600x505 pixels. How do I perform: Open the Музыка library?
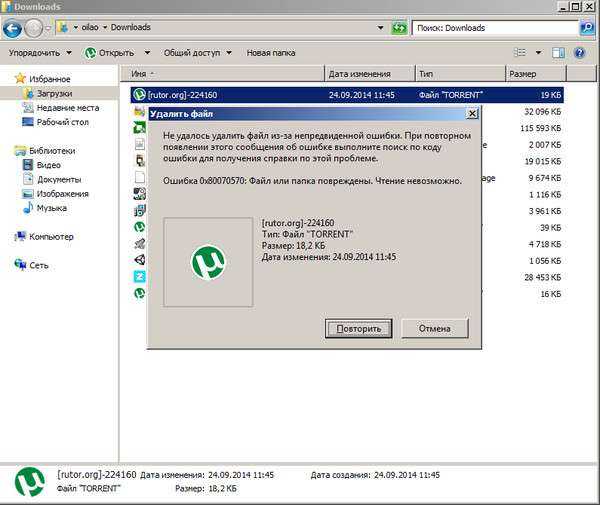52,209
